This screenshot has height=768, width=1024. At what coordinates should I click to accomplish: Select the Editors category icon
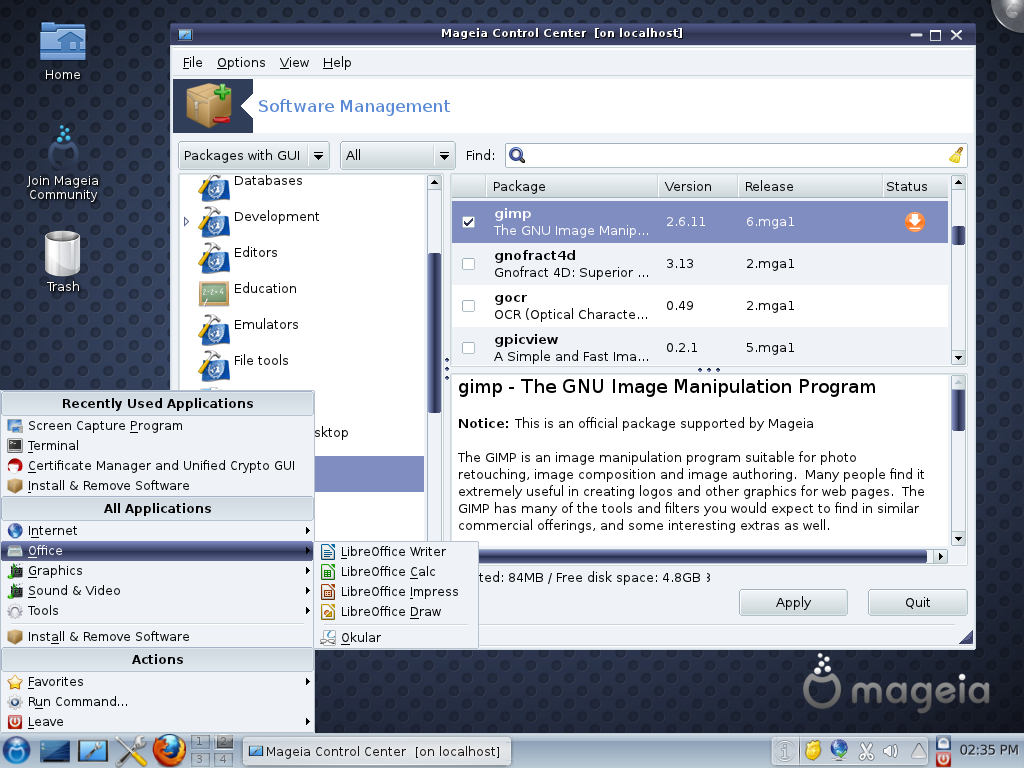(x=214, y=257)
